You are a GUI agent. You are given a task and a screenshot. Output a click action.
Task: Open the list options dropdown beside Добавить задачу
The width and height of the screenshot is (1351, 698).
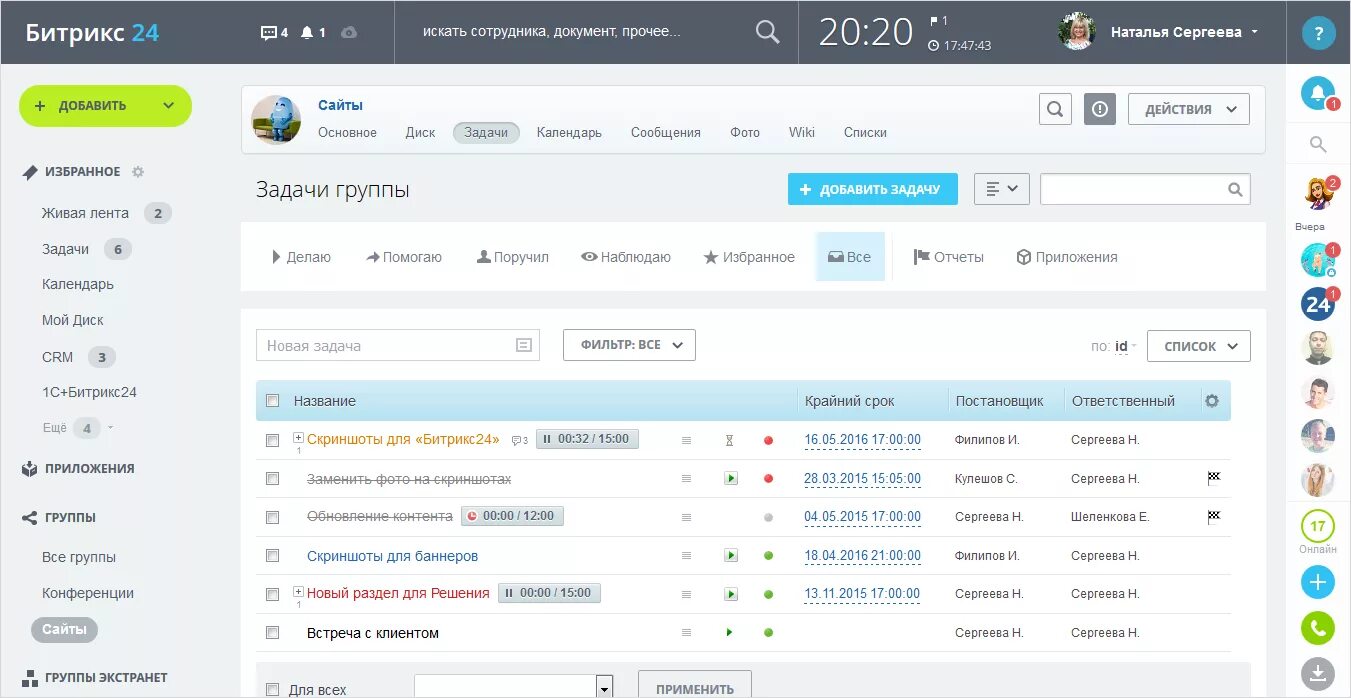coord(1002,189)
